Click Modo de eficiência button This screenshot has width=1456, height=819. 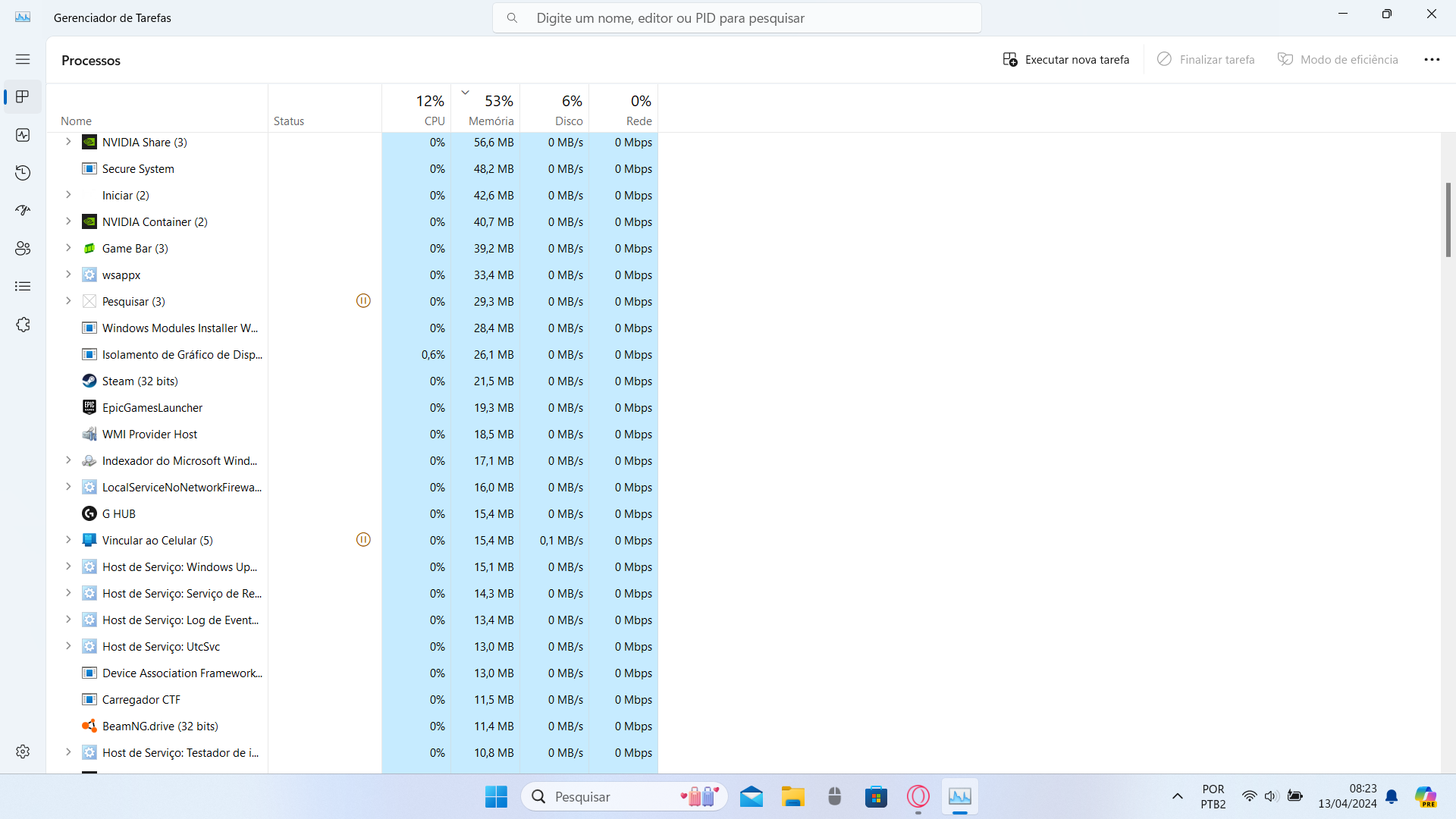point(1338,59)
